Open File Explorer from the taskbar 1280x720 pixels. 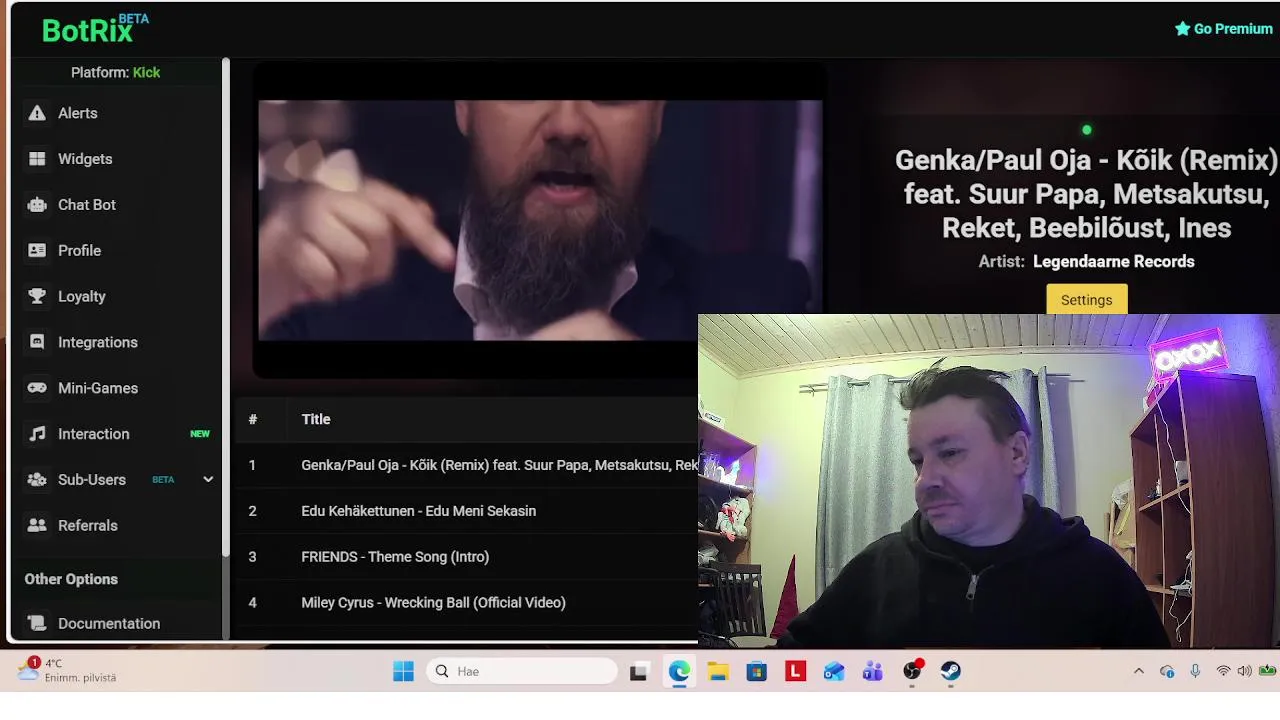718,671
